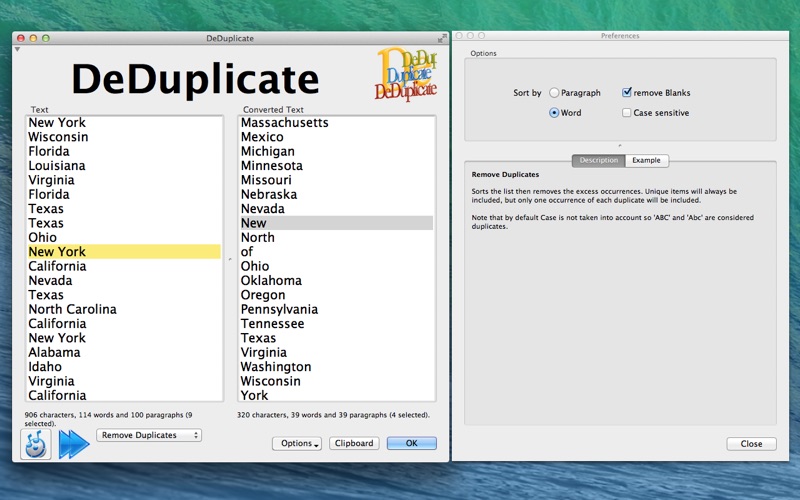Select the highlighted New row in Converted Text
800x500 pixels.
[x=337, y=223]
